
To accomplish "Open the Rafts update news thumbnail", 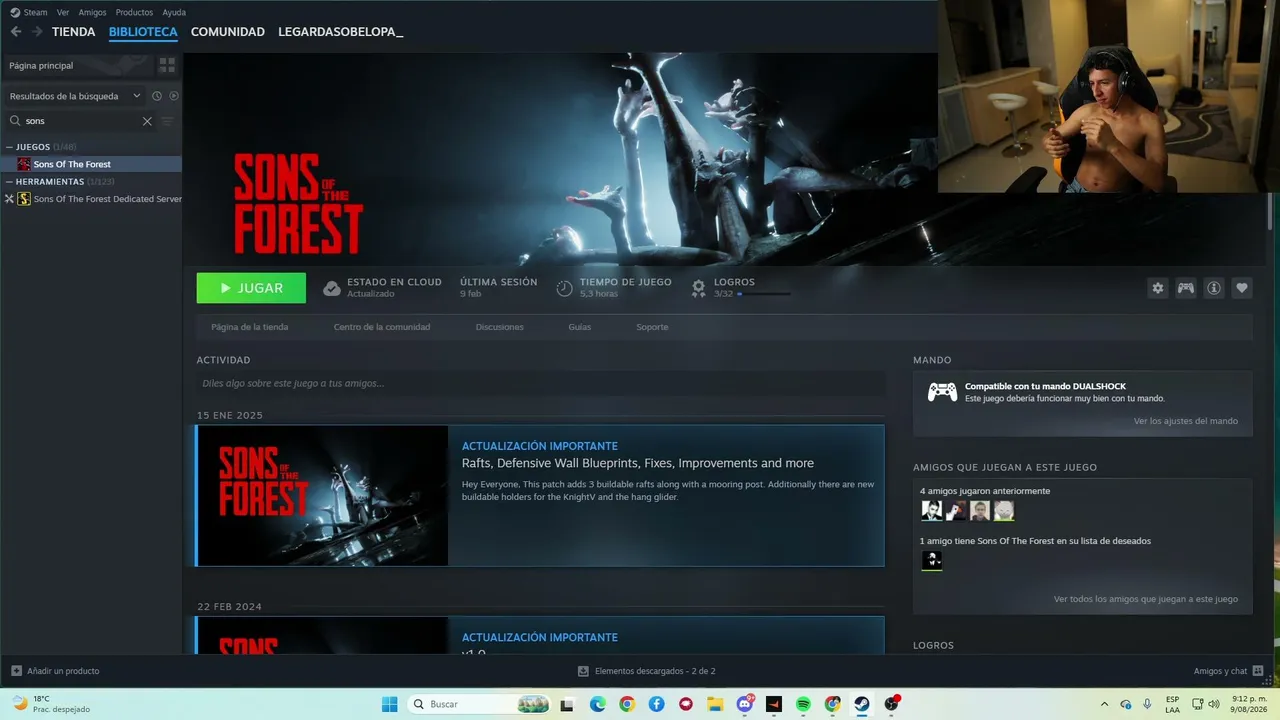I will pos(323,496).
